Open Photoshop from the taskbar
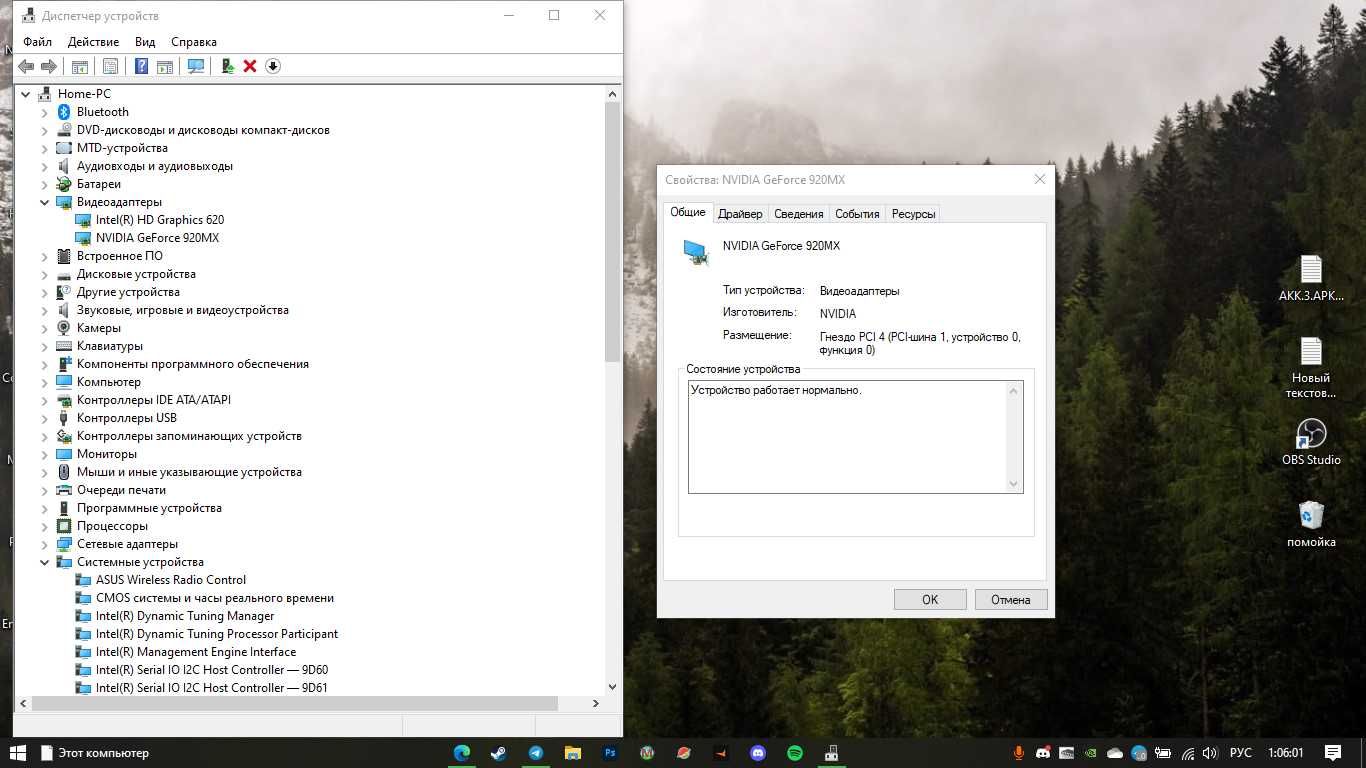1366x768 pixels. [610, 753]
